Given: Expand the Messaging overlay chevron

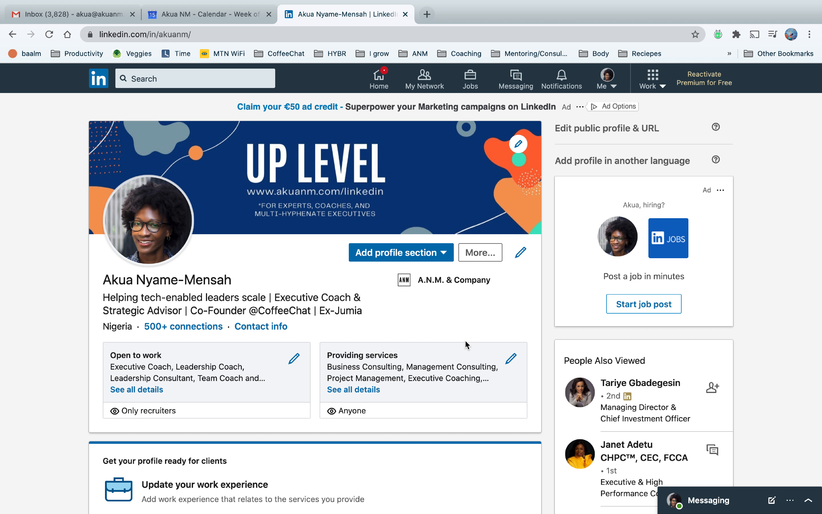Looking at the screenshot, I should point(808,500).
